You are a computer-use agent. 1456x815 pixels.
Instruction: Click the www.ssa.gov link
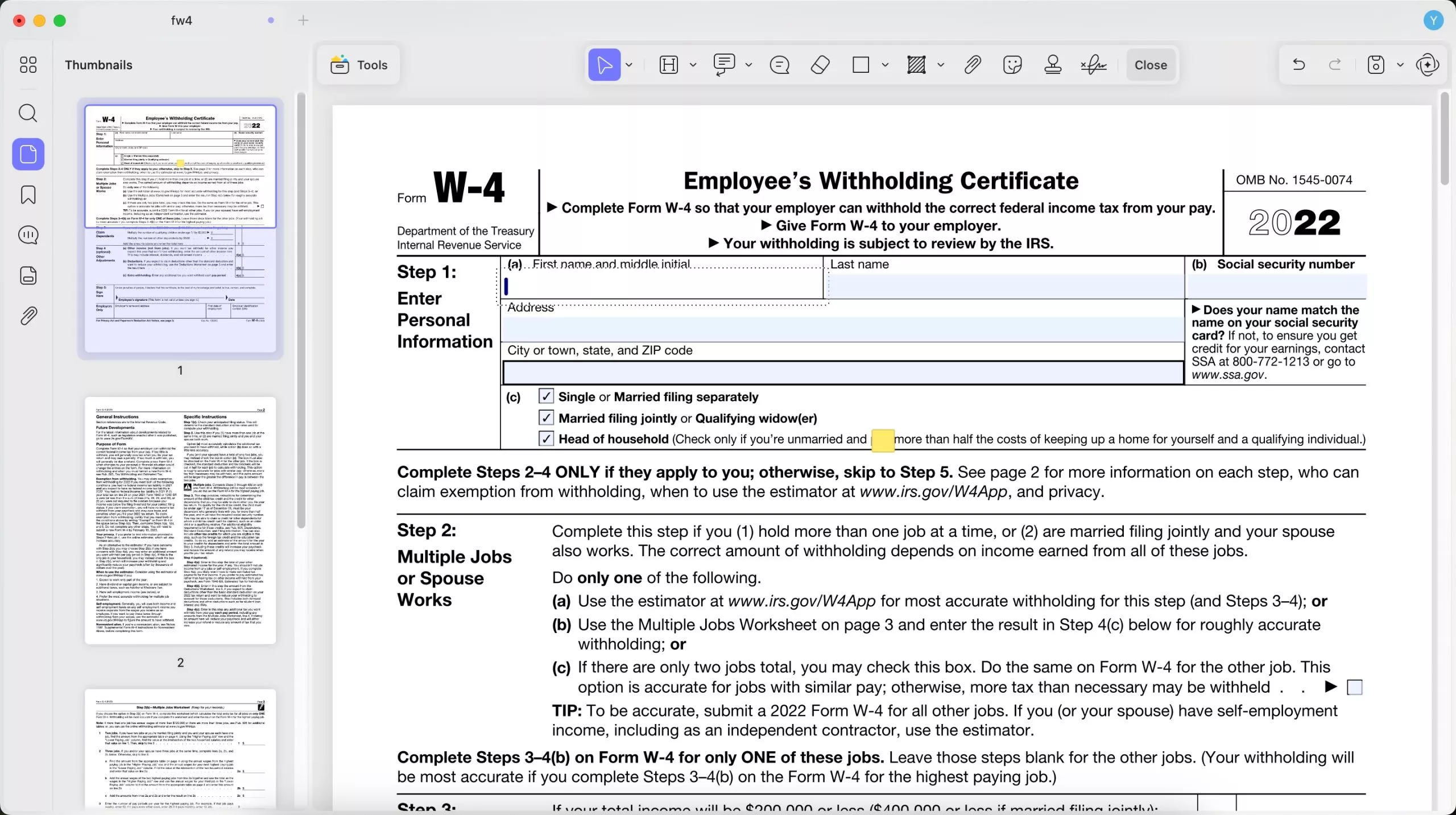[x=1227, y=375]
